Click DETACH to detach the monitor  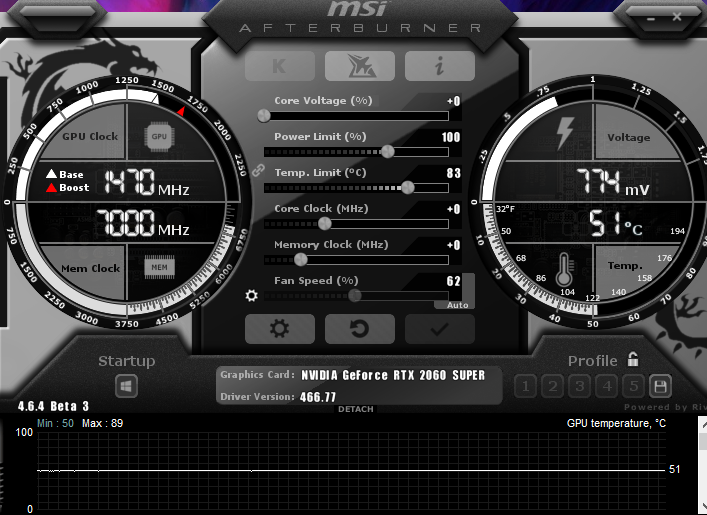pos(356,409)
